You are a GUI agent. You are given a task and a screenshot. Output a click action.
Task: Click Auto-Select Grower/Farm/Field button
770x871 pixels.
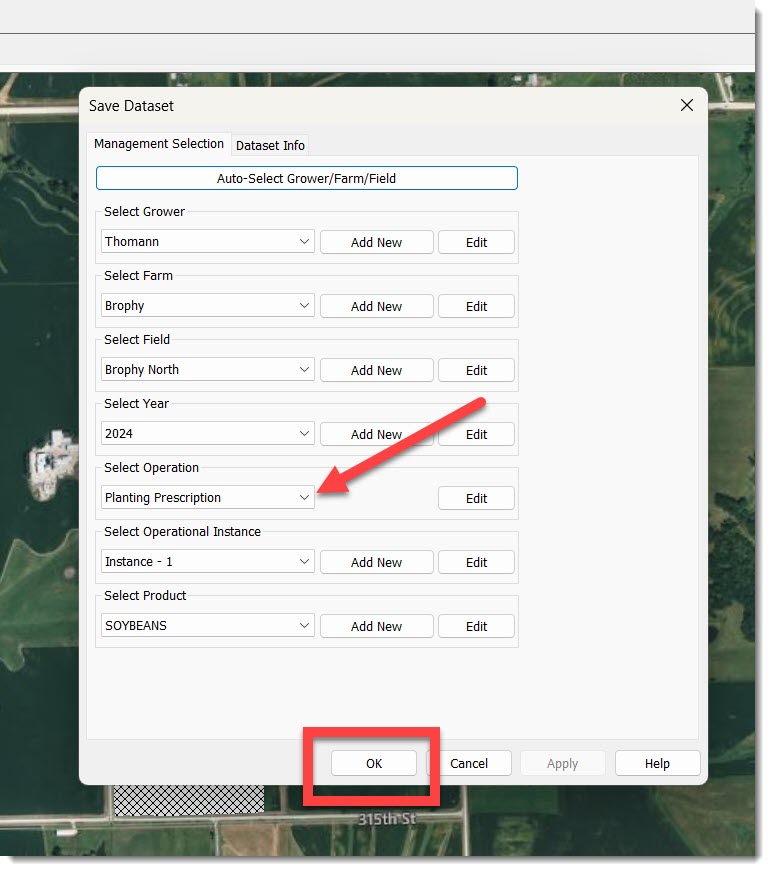(x=307, y=178)
